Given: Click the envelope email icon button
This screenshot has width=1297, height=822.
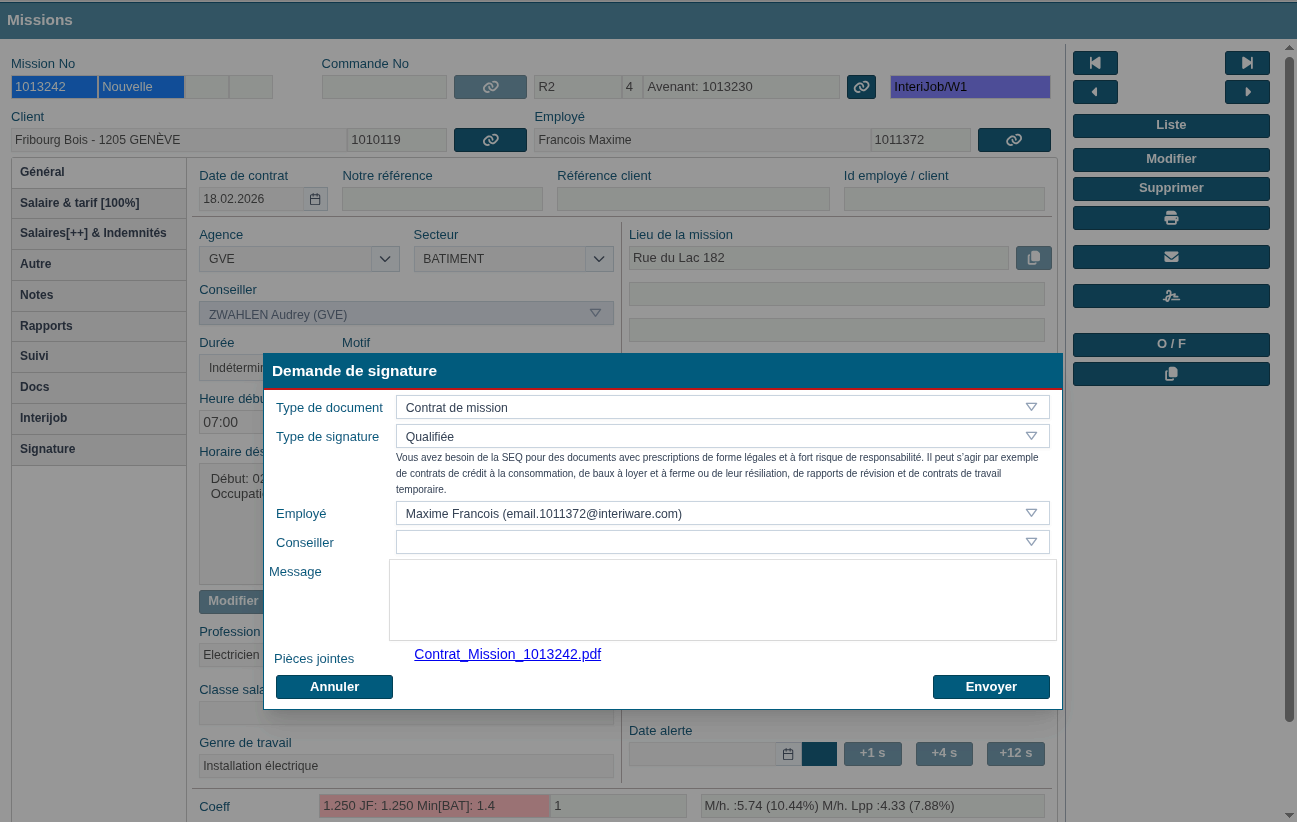Looking at the screenshot, I should [1171, 257].
